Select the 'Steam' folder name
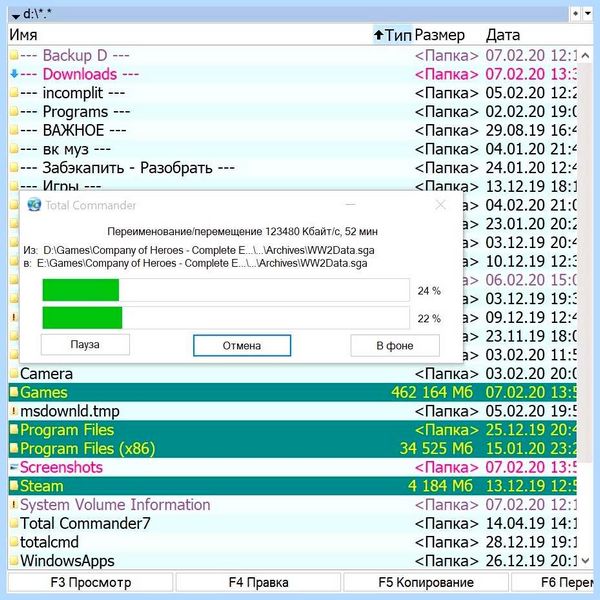 (41, 486)
